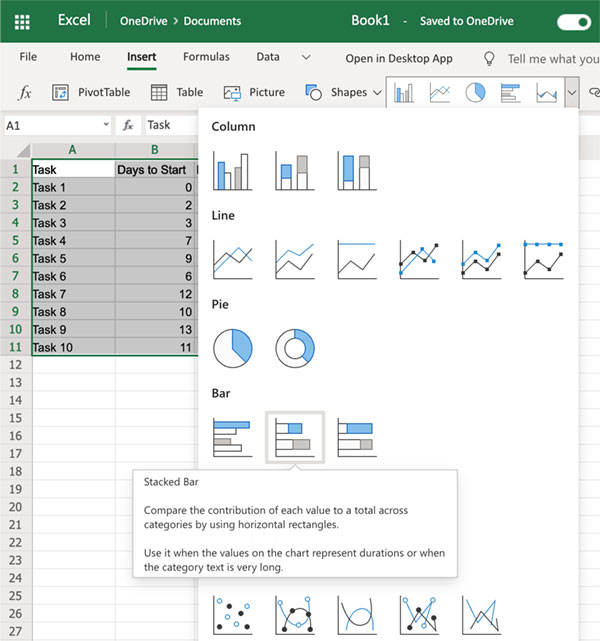The width and height of the screenshot is (600, 641).
Task: Switch to the Home tab
Action: point(85,57)
